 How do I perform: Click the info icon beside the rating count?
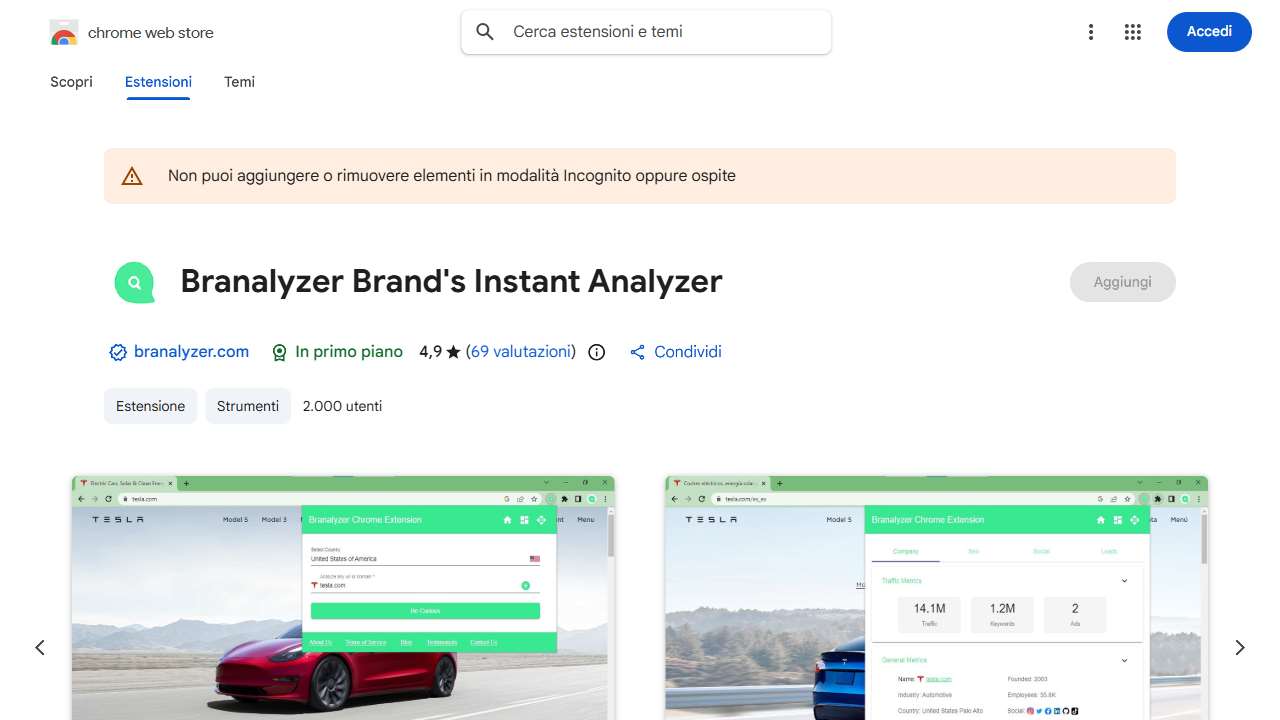click(596, 352)
